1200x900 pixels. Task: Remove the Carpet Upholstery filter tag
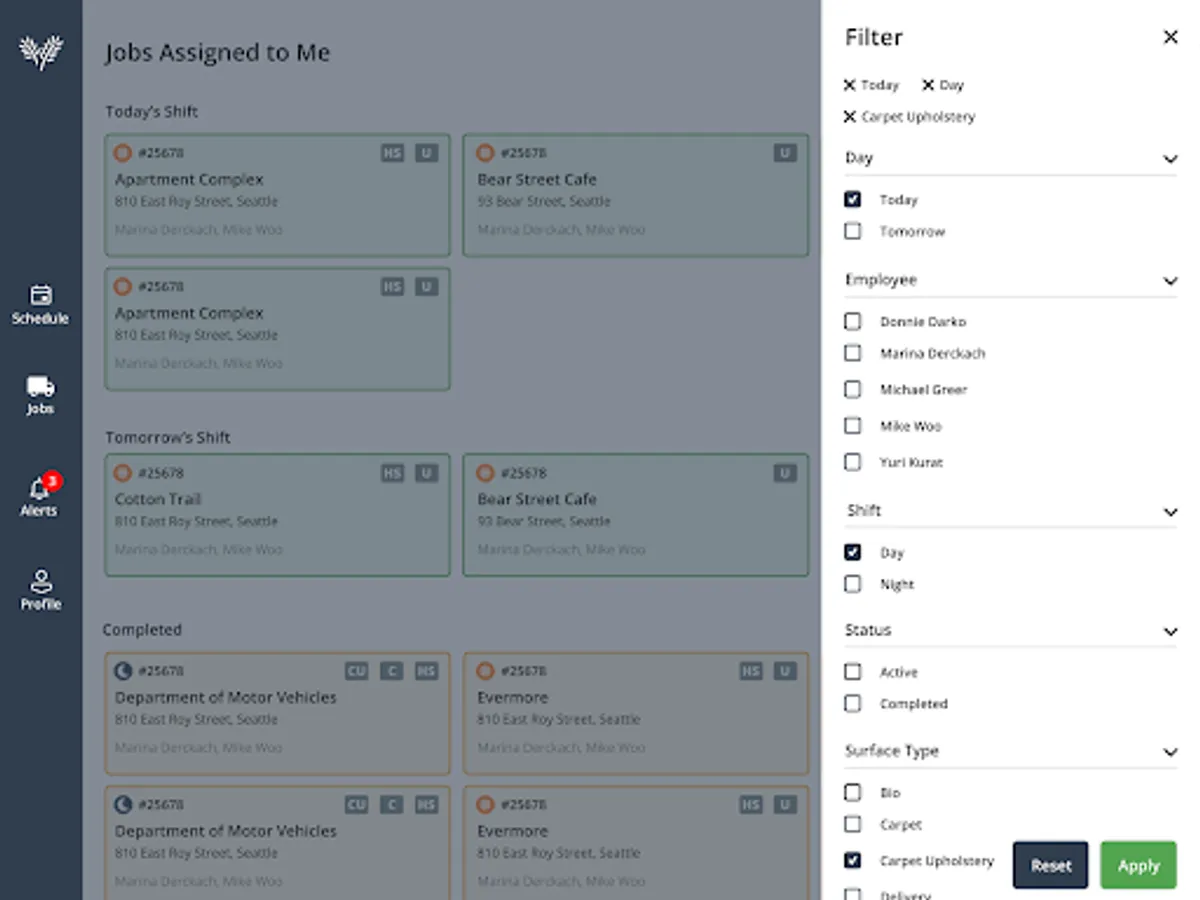pos(850,117)
